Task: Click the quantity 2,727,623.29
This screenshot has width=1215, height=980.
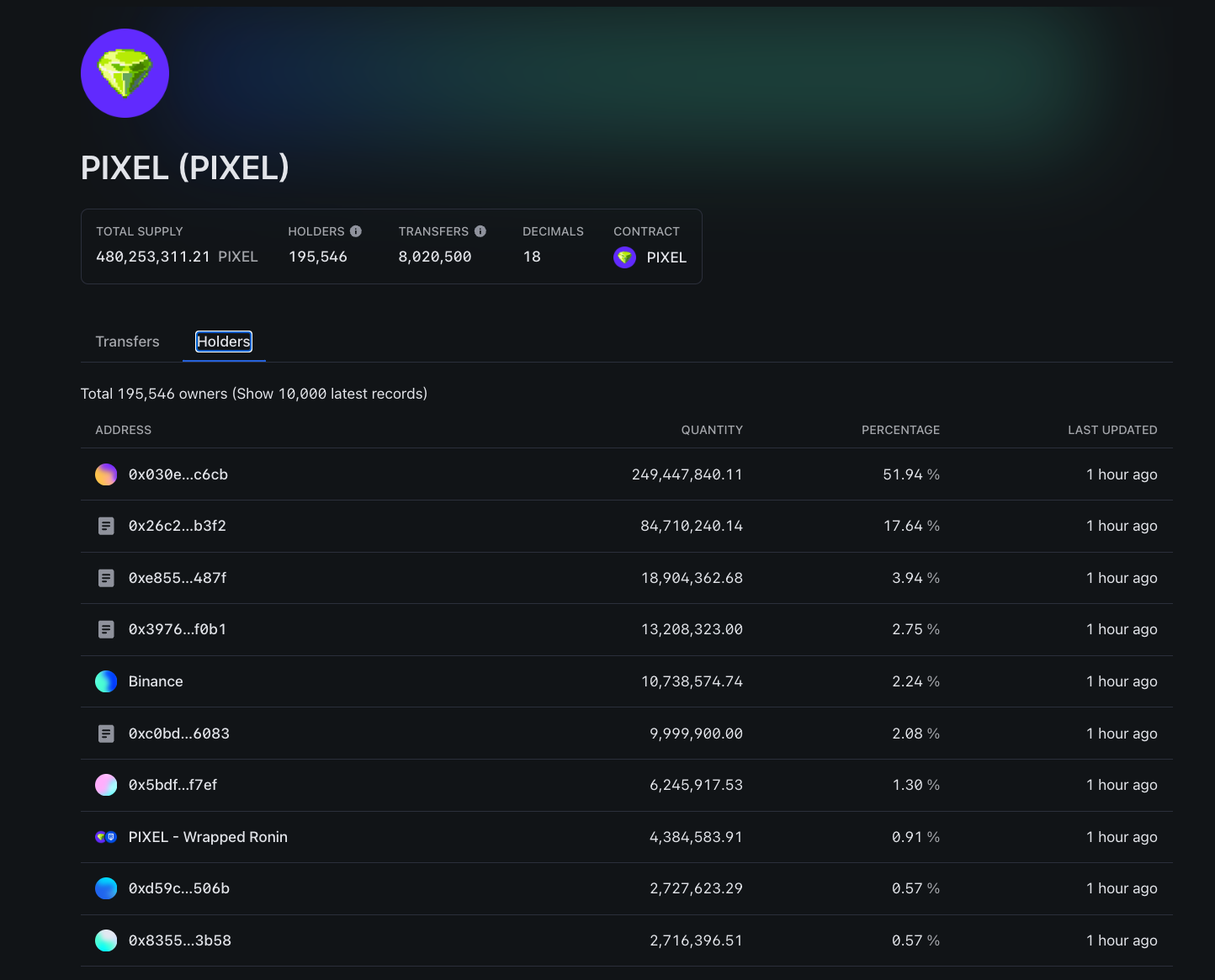Action: click(x=696, y=888)
